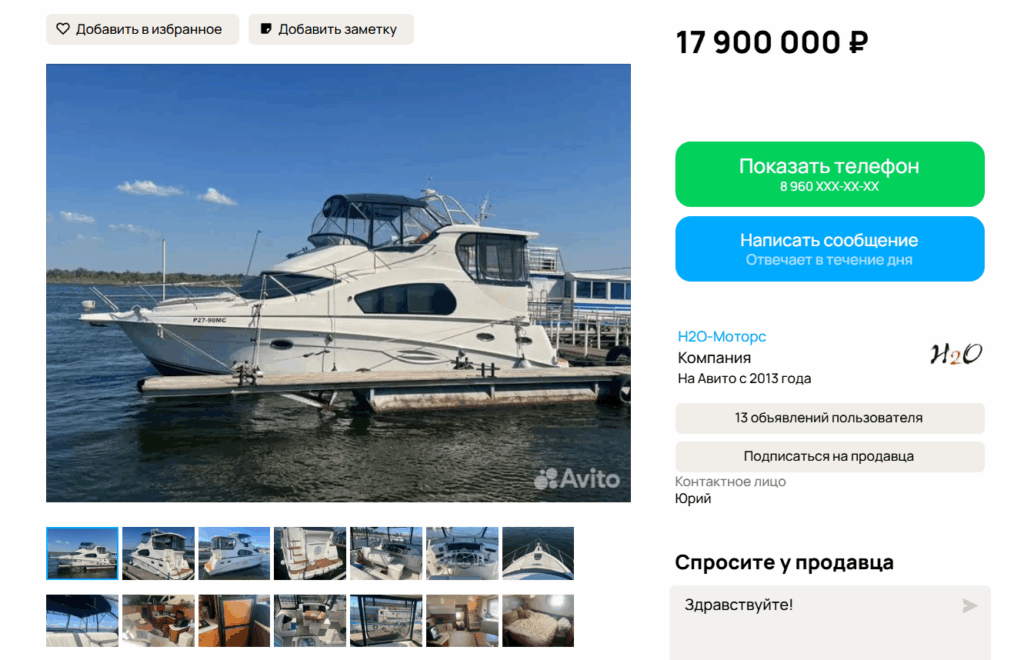Select the helm cockpit thumbnail in the top row
1024x660 pixels.
tap(462, 553)
